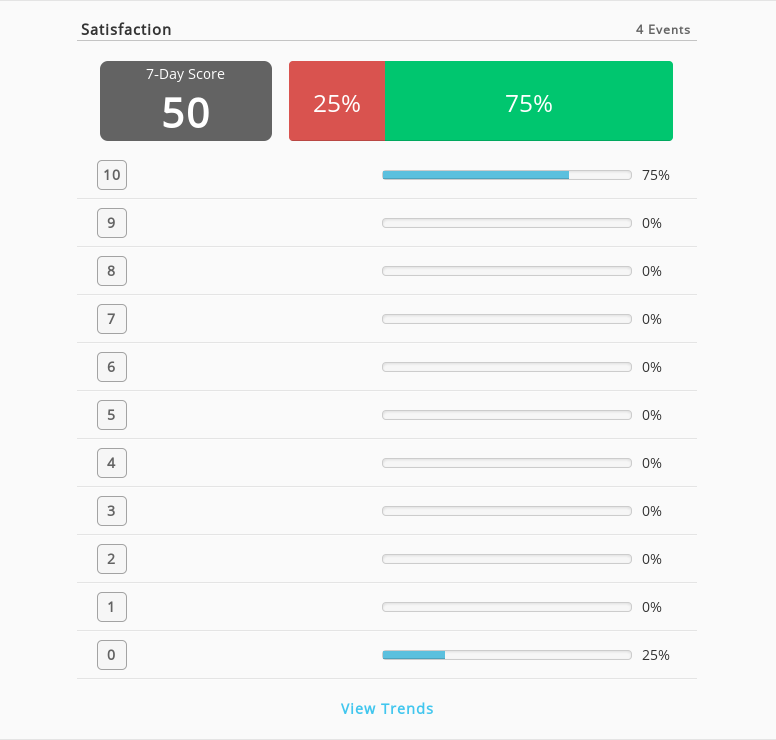Click the 4 Events label
This screenshot has width=776, height=740.
[x=663, y=30]
